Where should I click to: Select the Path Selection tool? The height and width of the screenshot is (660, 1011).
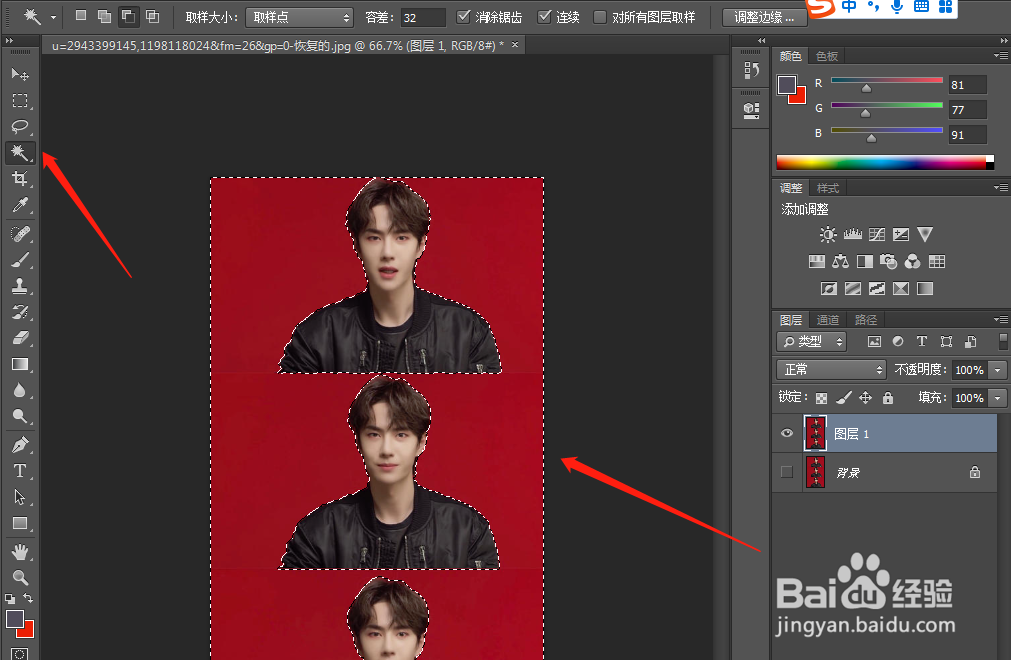coord(20,497)
